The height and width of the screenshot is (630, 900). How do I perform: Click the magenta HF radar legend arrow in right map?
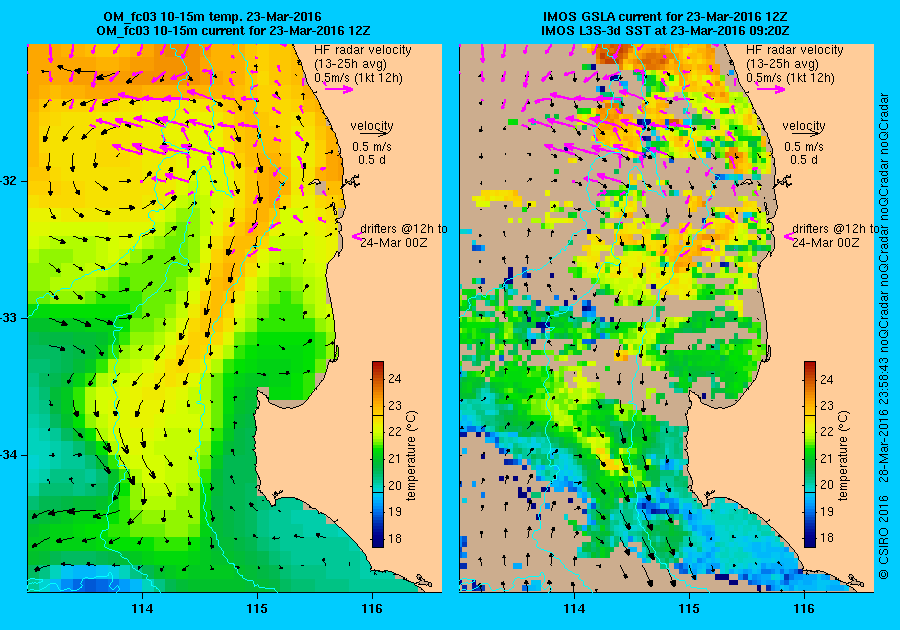[x=770, y=89]
